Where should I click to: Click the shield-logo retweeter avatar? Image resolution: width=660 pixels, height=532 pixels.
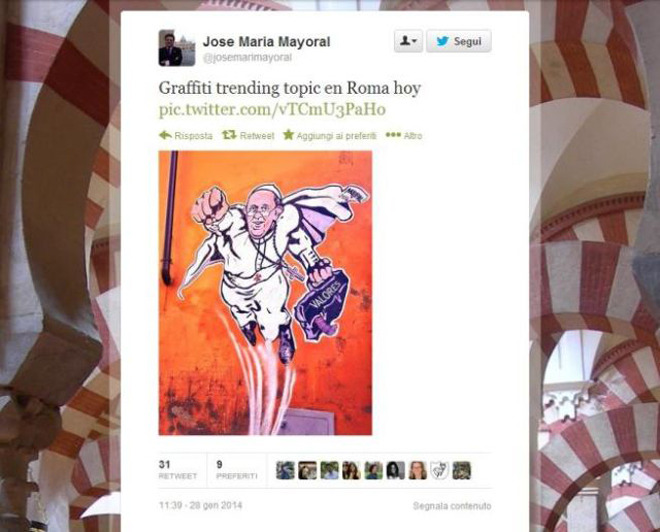click(x=439, y=471)
